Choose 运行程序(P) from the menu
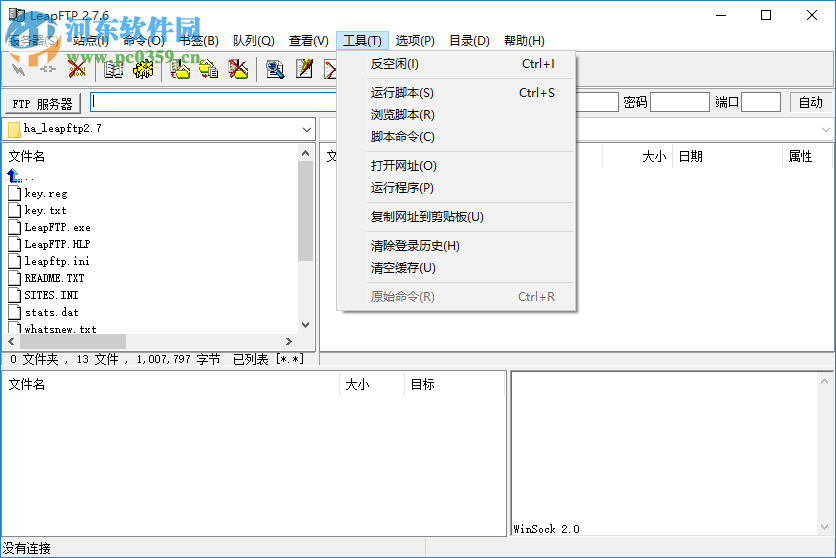This screenshot has height=558, width=836. click(456, 188)
